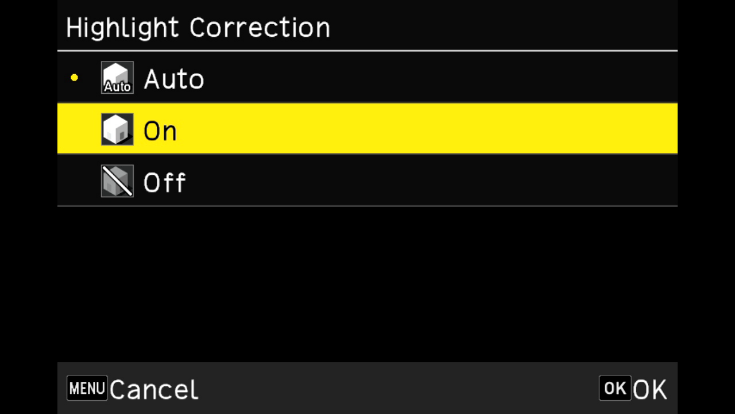This screenshot has width=735, height=414.
Task: Click empty black area below Off option
Action: pyautogui.click(x=367, y=285)
